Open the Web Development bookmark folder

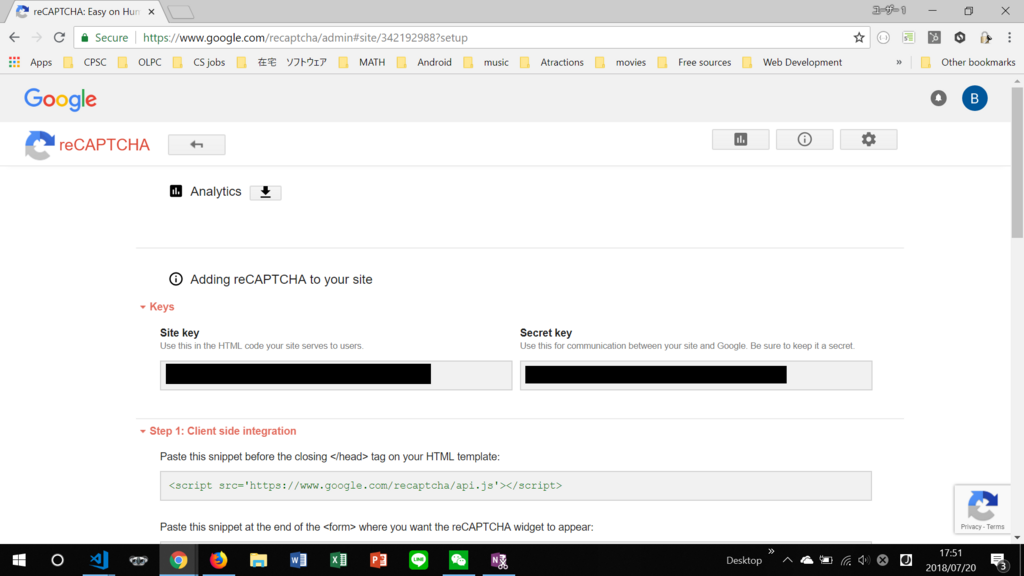[x=792, y=62]
